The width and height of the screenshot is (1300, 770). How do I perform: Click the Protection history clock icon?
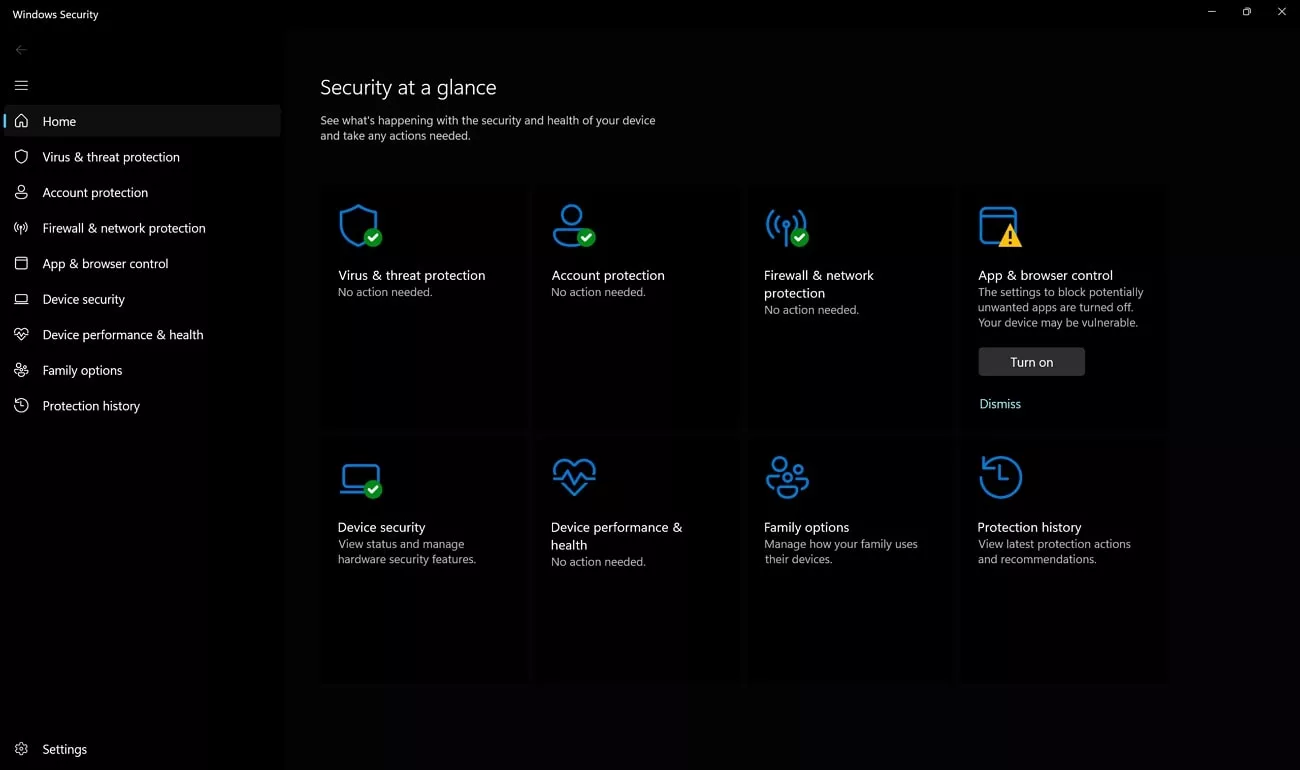point(1000,477)
